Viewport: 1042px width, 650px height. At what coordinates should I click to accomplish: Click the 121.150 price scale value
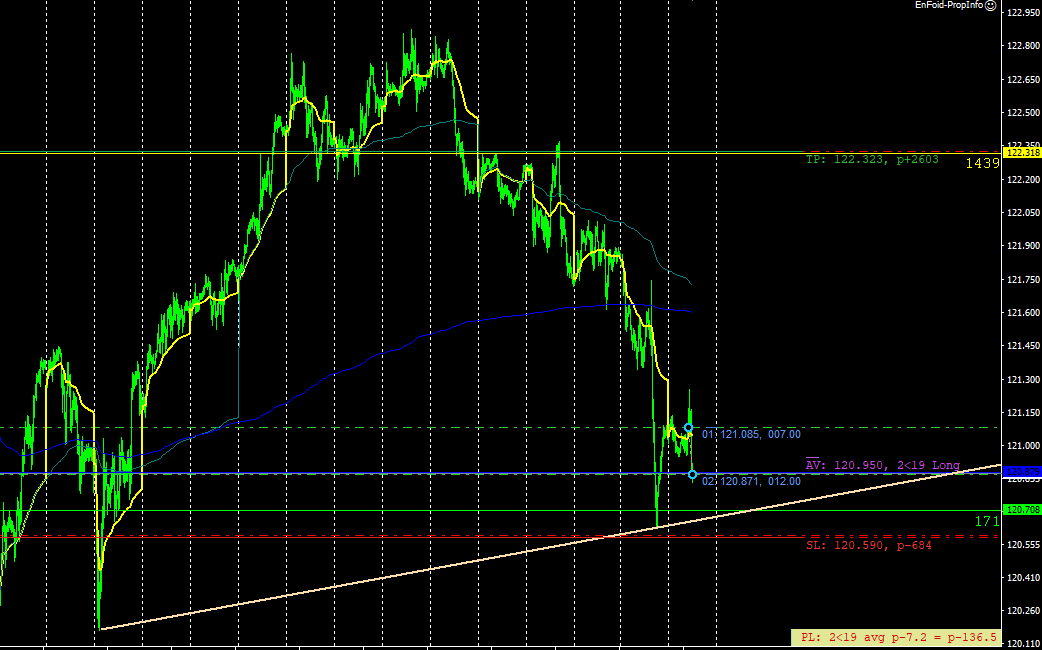(1024, 413)
